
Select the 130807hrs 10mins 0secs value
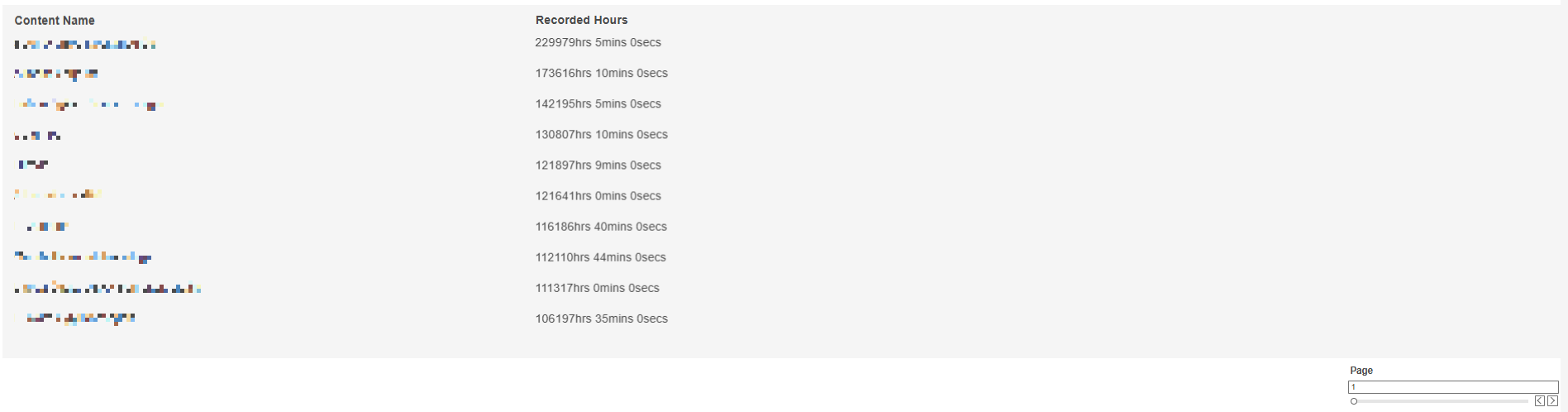[601, 134]
